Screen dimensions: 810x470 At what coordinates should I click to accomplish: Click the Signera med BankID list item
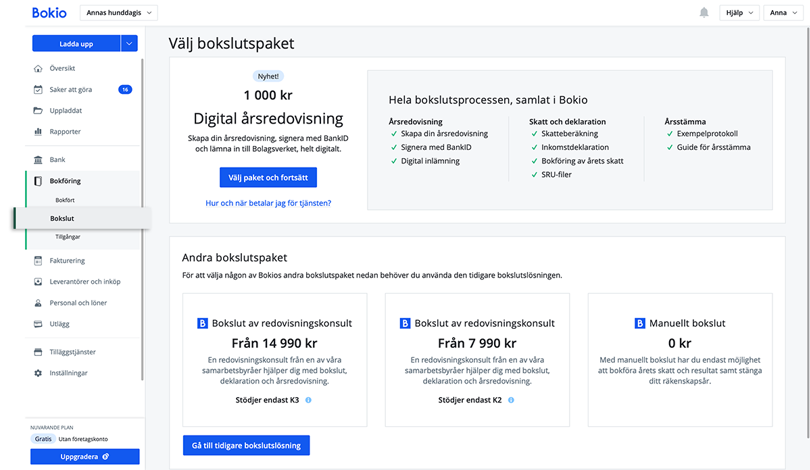pos(436,147)
